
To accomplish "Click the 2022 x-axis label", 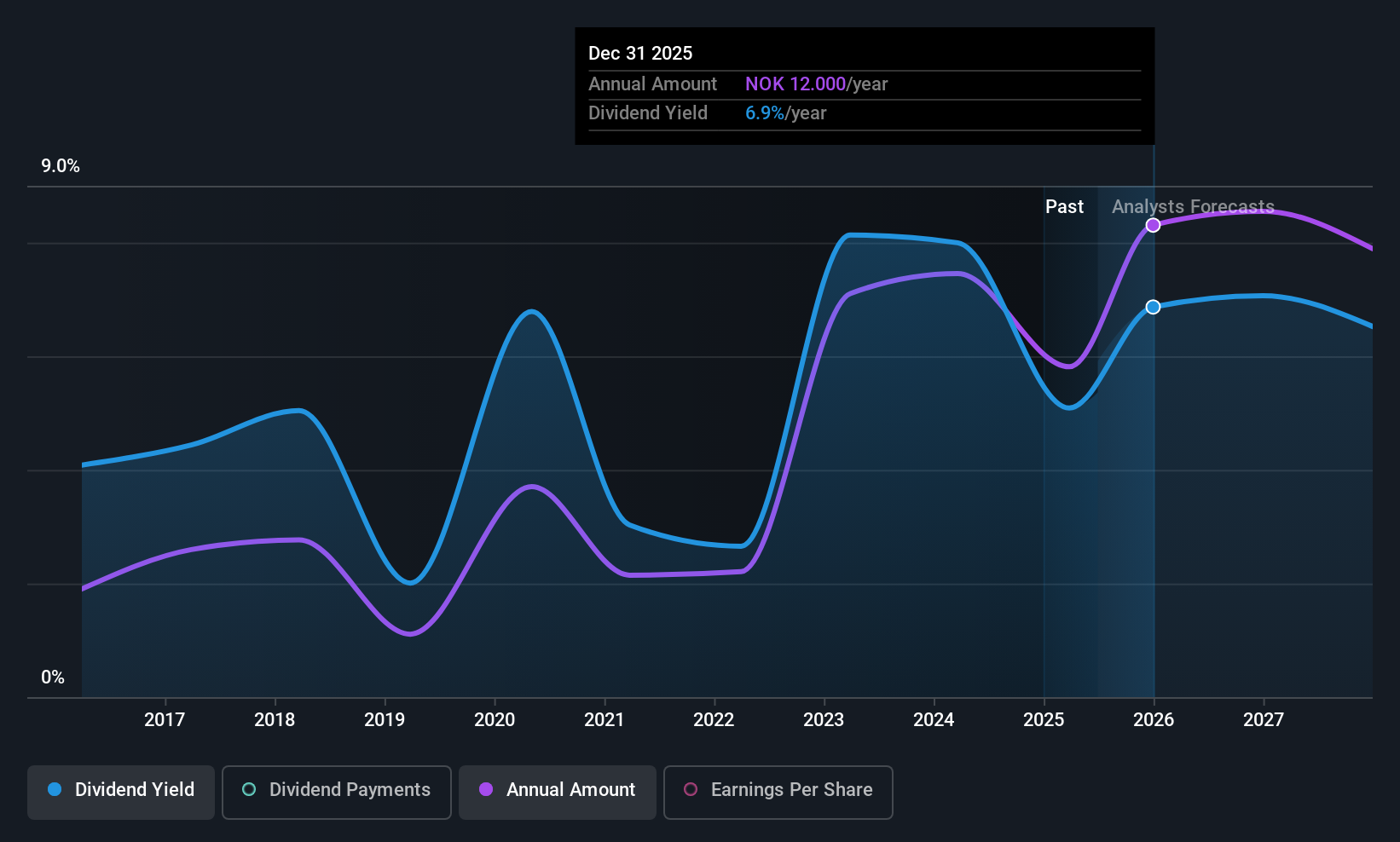I will coord(714,720).
